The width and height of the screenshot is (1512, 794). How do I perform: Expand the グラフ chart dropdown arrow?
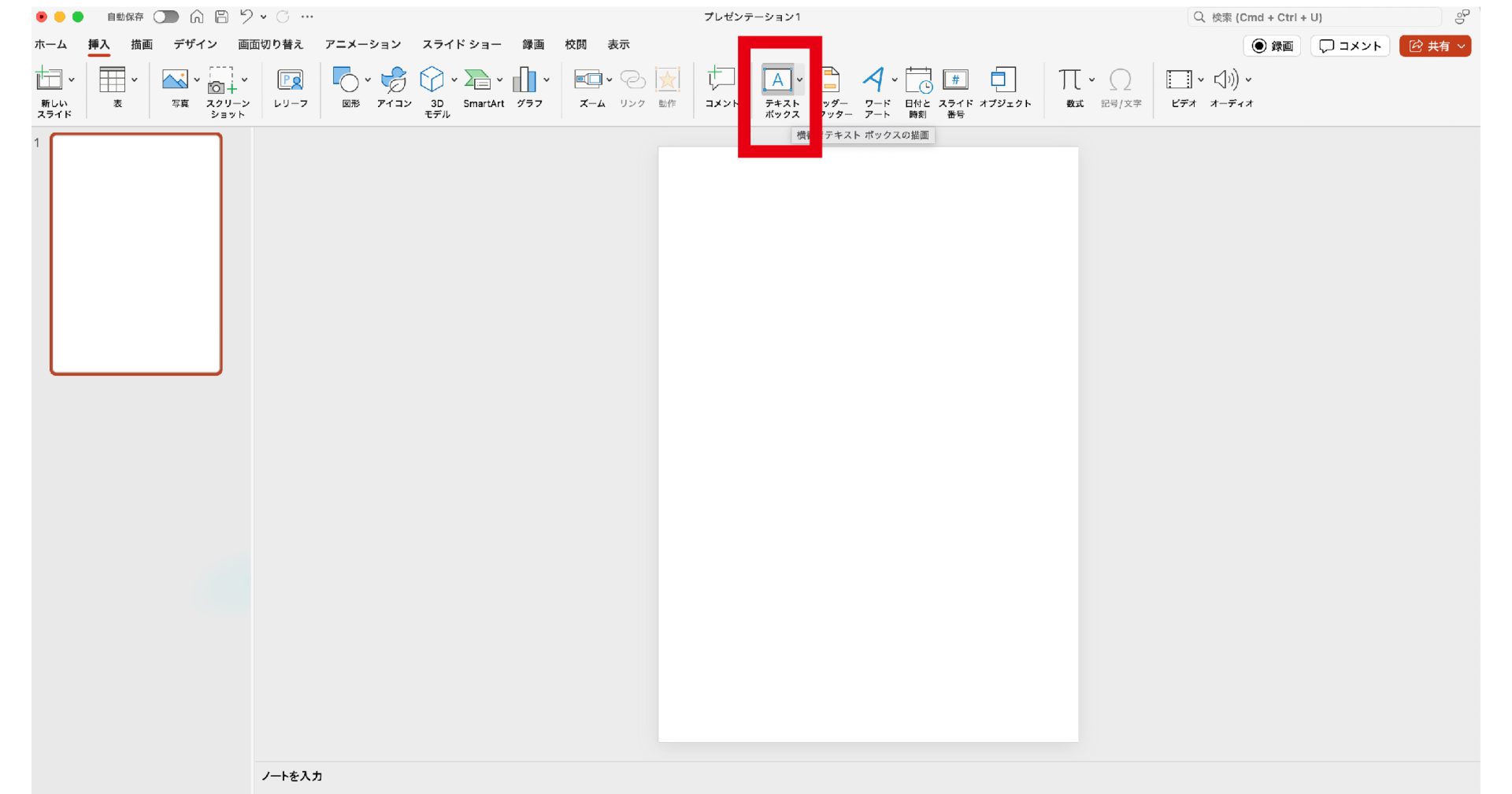click(x=547, y=80)
